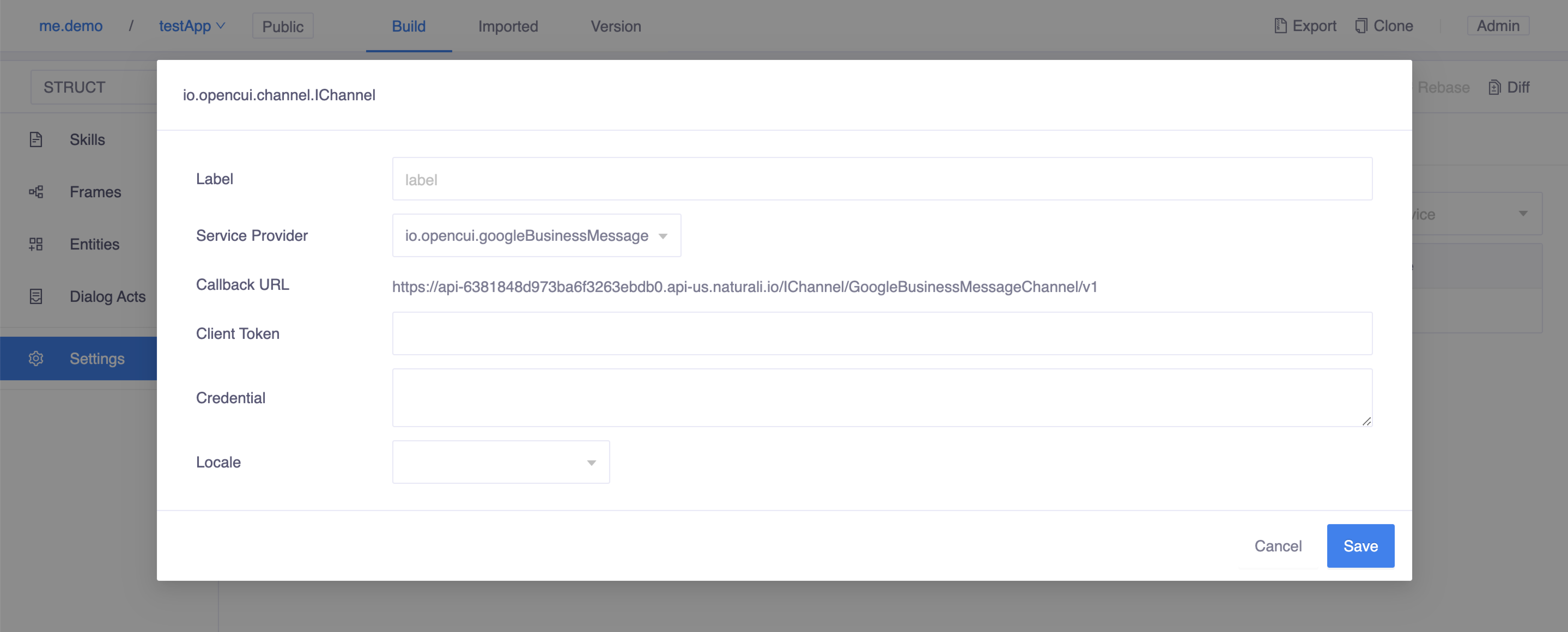Cancel the IChannel dialog

pos(1278,546)
